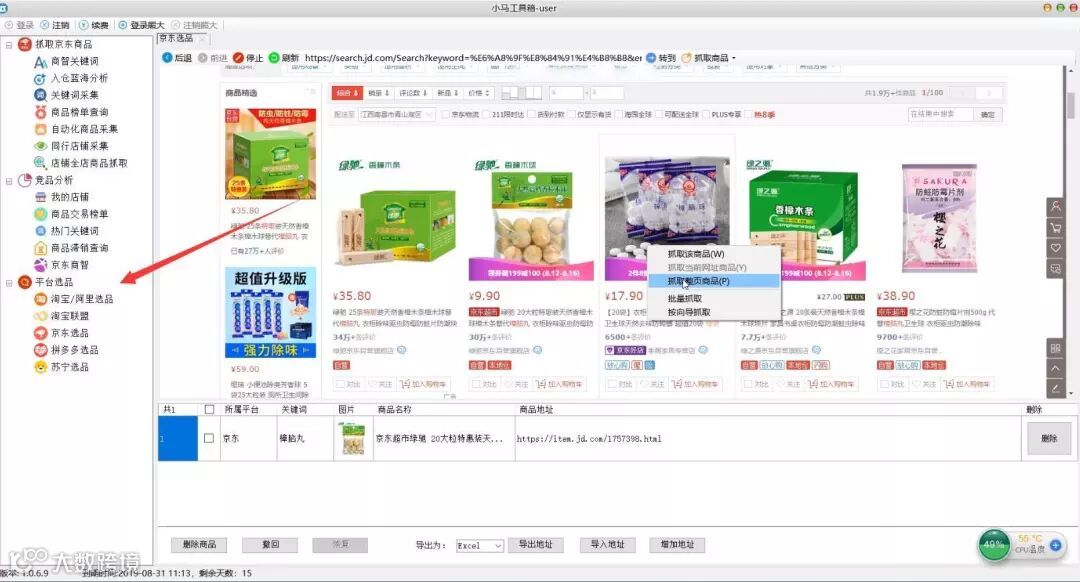The height and width of the screenshot is (582, 1080).
Task: Open 商智关键词 in the sidebar tree
Action: point(74,61)
